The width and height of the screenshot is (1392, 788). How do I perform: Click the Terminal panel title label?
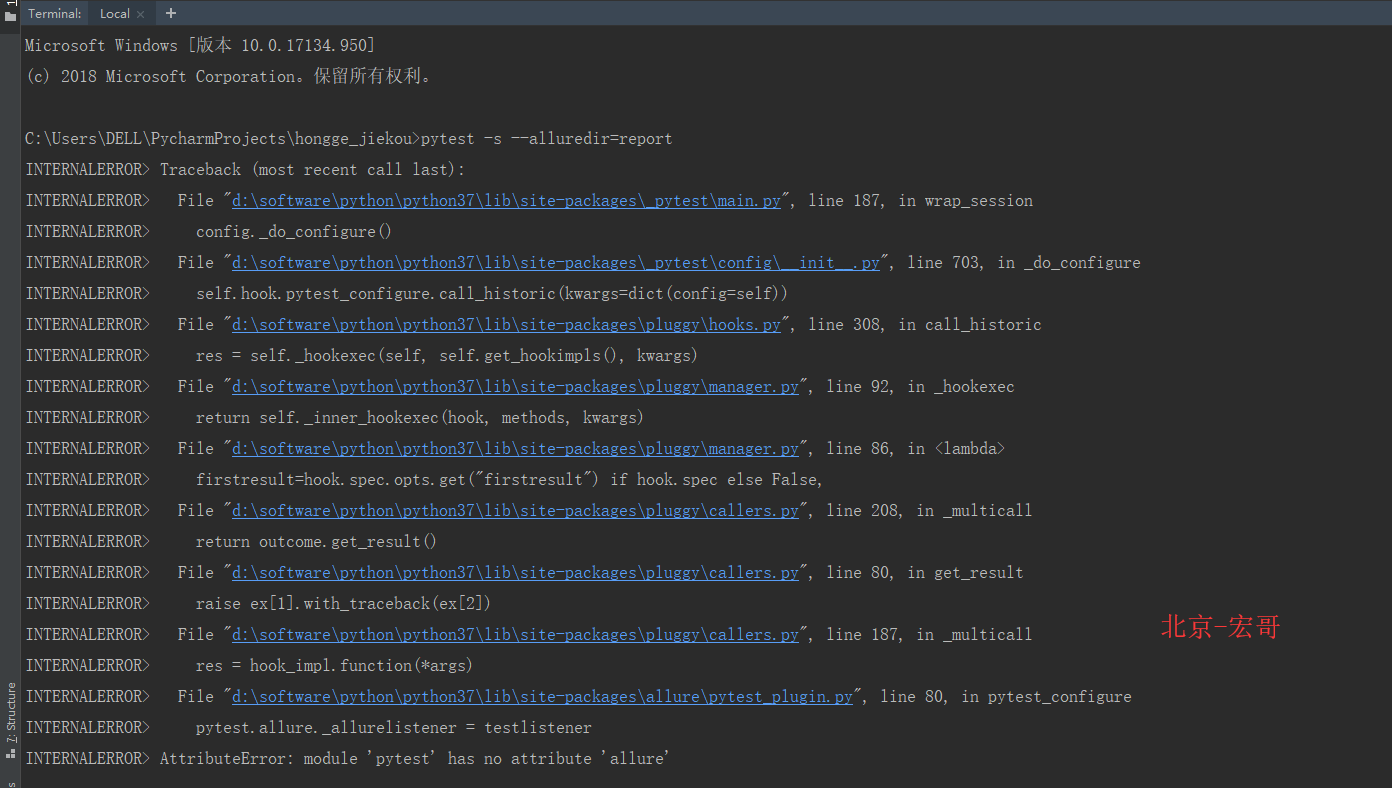coord(54,14)
